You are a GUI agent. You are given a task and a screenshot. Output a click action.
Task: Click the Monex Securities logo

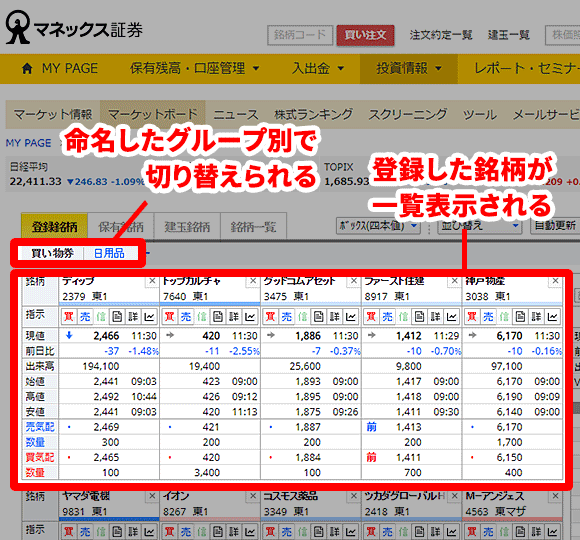[74, 28]
